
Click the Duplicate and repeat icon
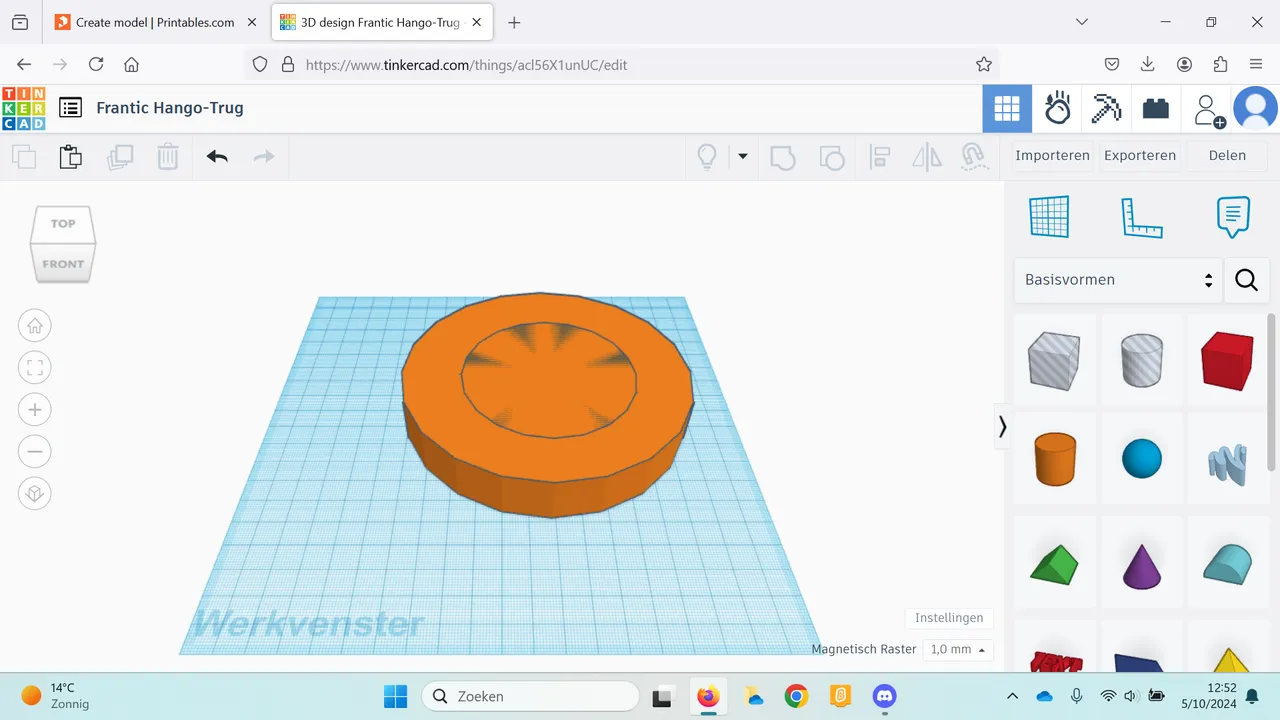120,157
